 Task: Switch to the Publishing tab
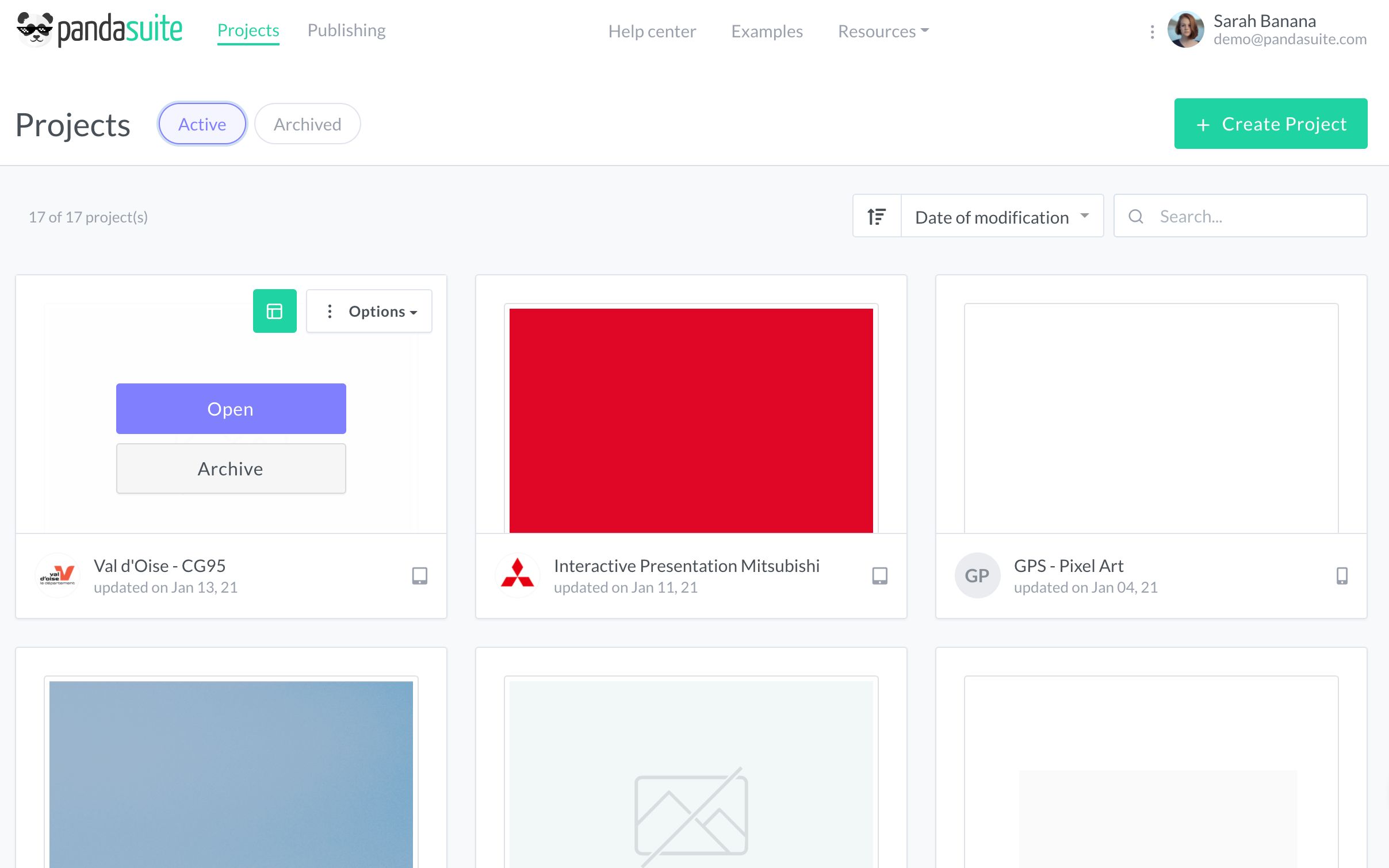point(346,30)
